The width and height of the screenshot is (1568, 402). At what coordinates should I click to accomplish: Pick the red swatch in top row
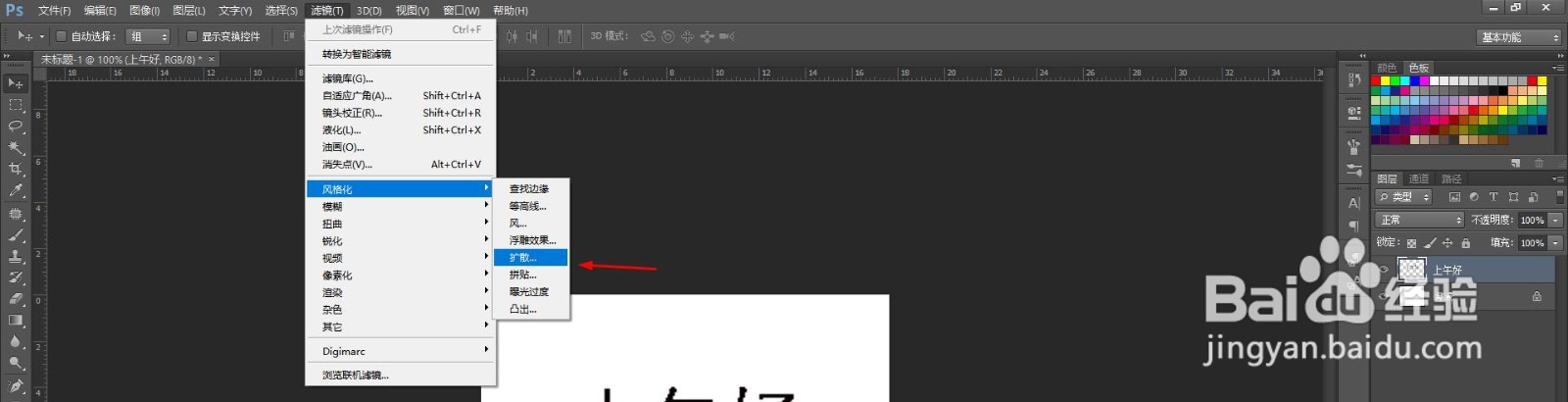(x=1376, y=80)
